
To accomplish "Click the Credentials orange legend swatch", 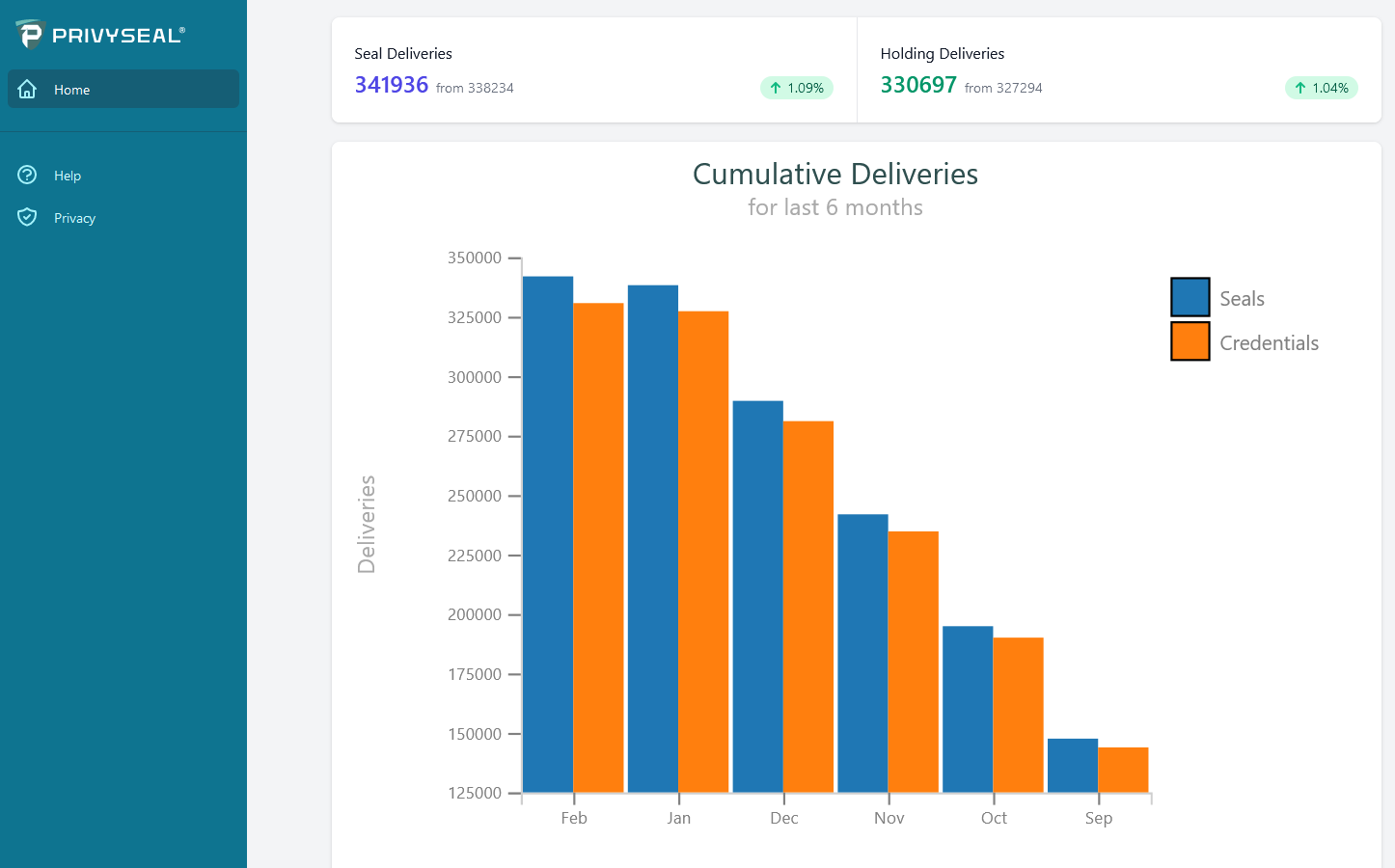I will [1190, 341].
